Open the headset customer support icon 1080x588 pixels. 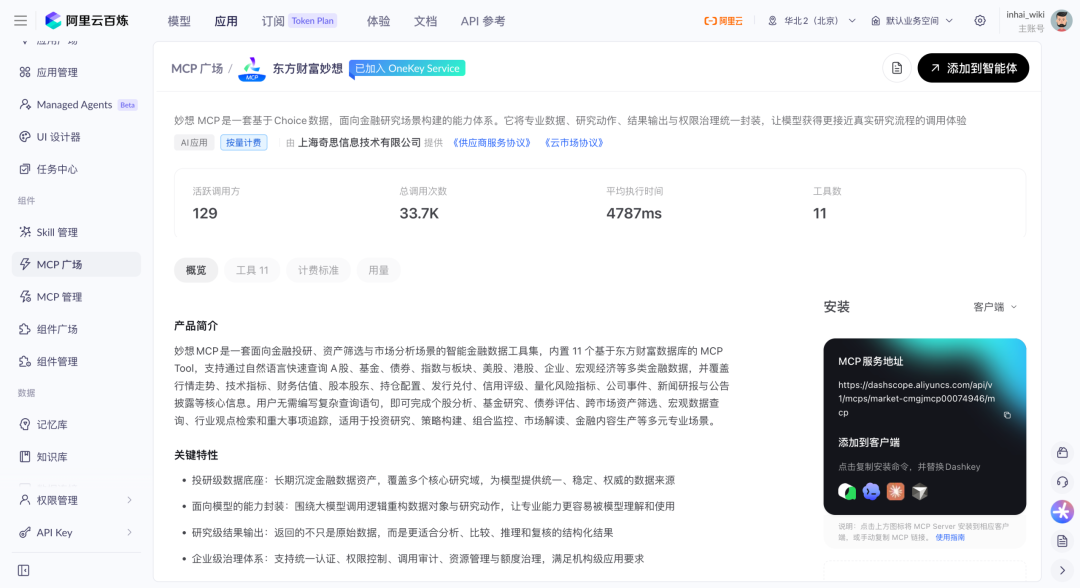(1062, 482)
